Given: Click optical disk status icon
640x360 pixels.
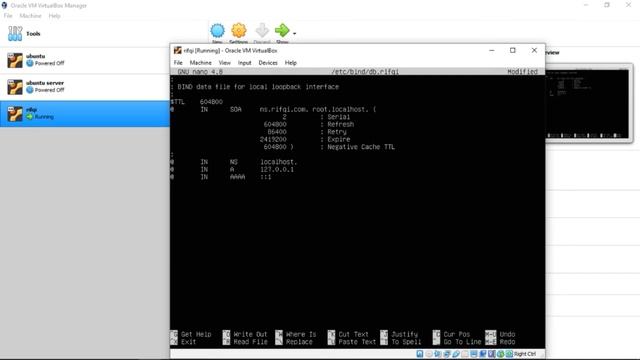Looking at the screenshot, I should [429, 354].
